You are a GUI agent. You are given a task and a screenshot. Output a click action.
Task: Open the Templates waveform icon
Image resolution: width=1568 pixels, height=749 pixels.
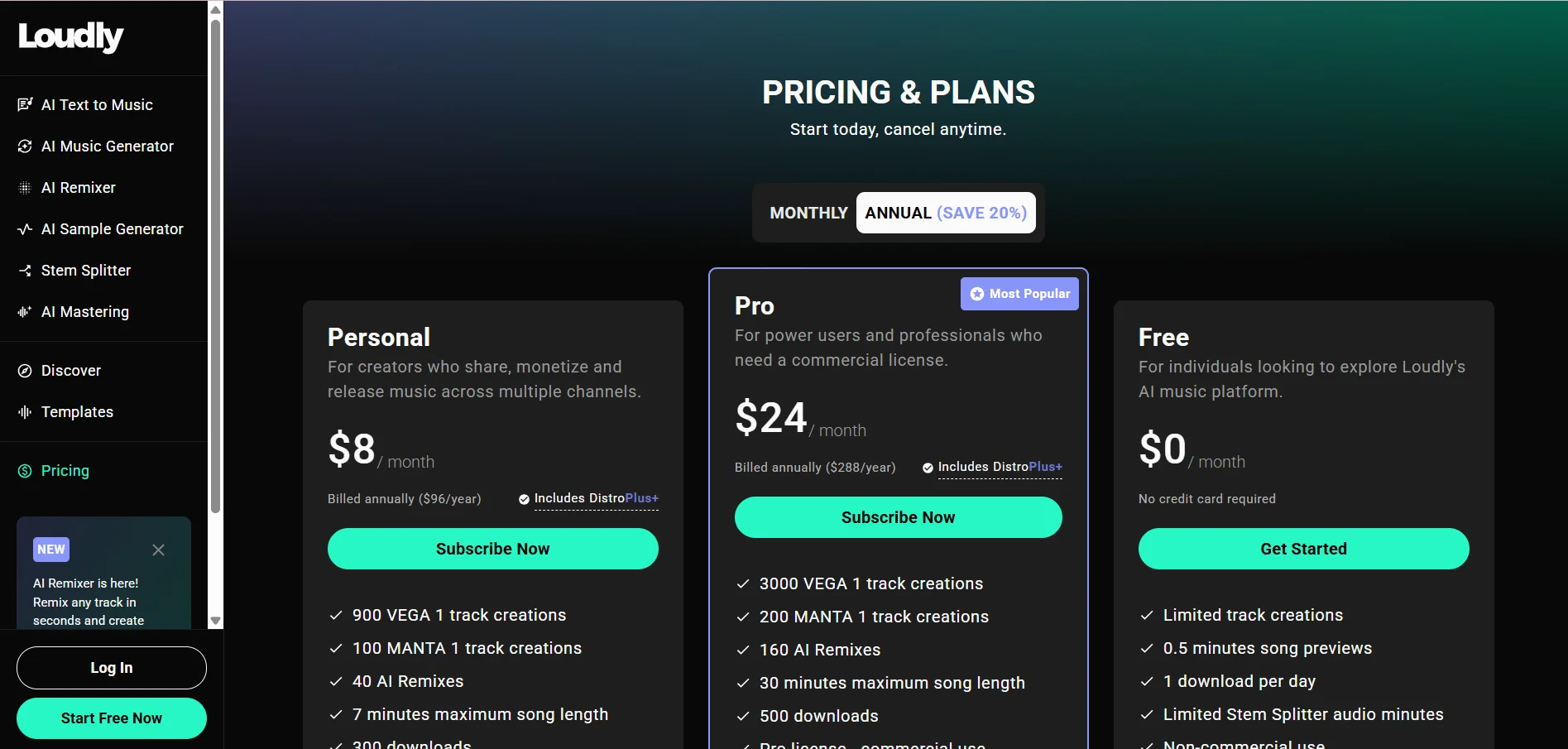pos(25,411)
